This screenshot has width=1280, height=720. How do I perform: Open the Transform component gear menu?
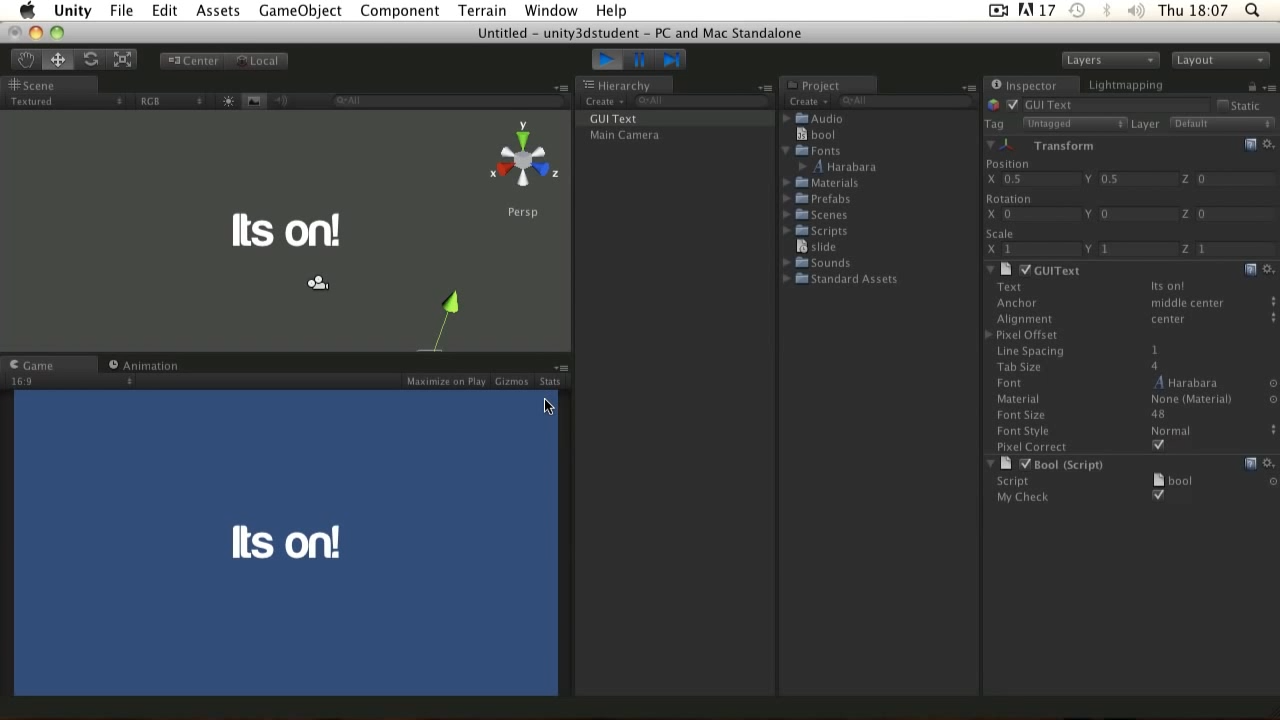1268,145
